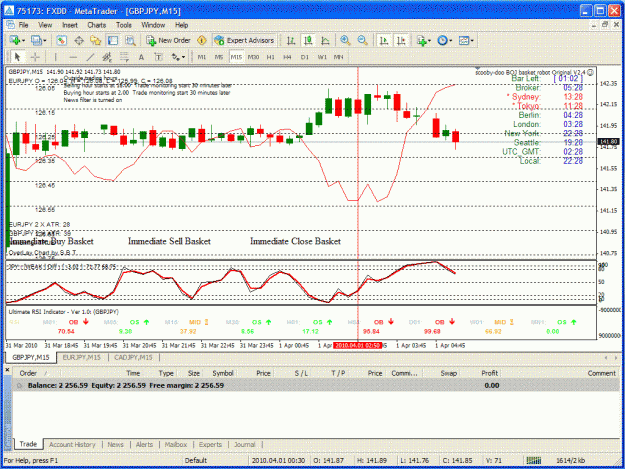Viewport: 625px width, 469px height.
Task: Expand the Templates dropdown arrow
Action: tap(472, 41)
